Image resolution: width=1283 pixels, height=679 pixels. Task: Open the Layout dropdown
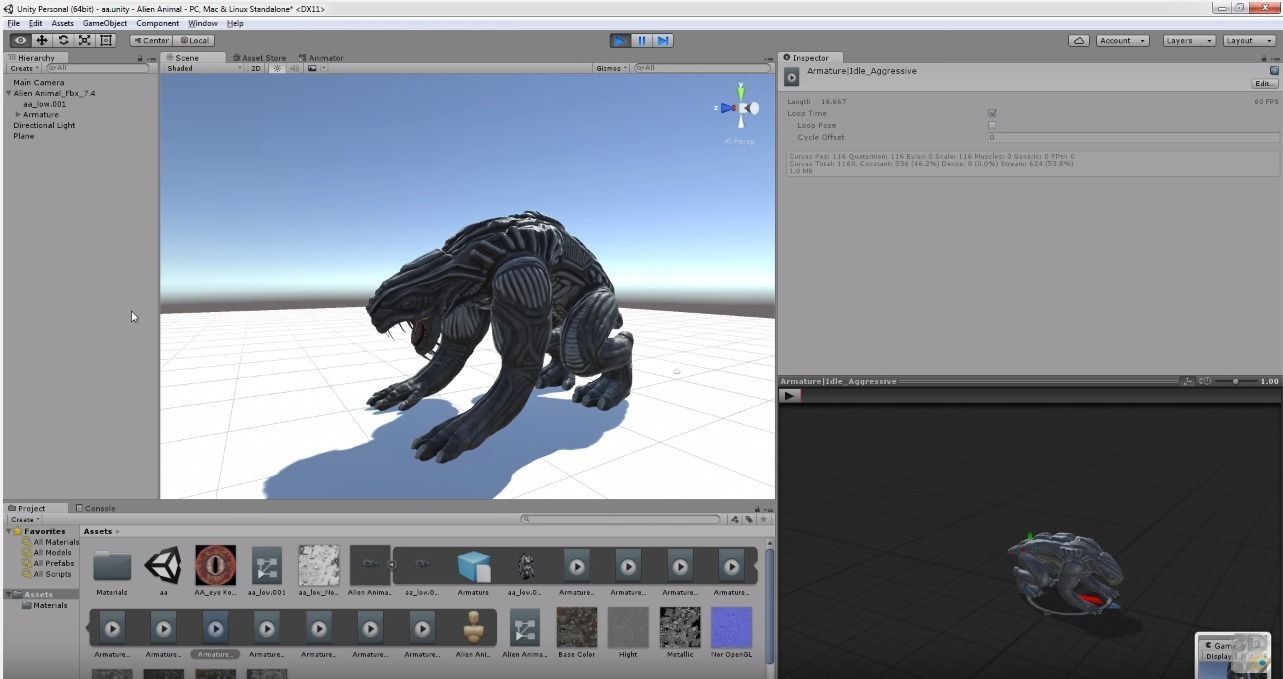click(x=1249, y=41)
